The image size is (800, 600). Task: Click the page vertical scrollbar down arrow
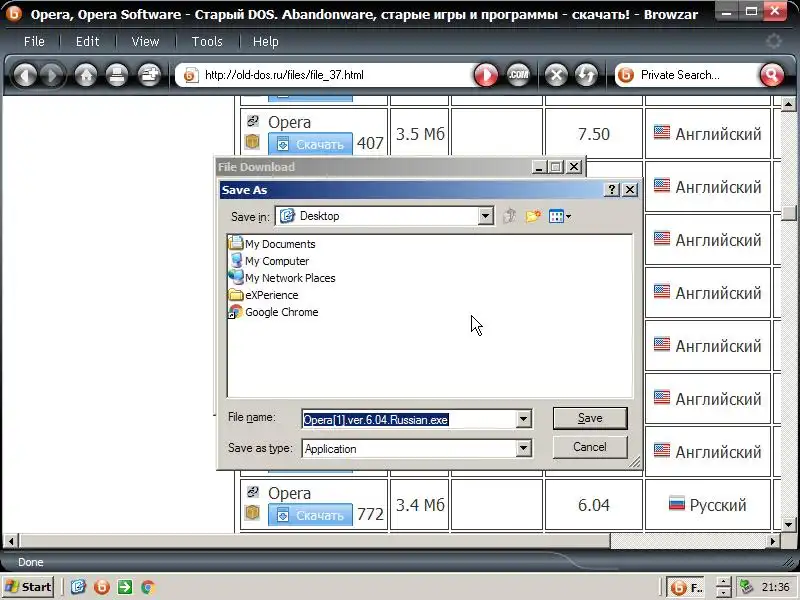pos(788,524)
